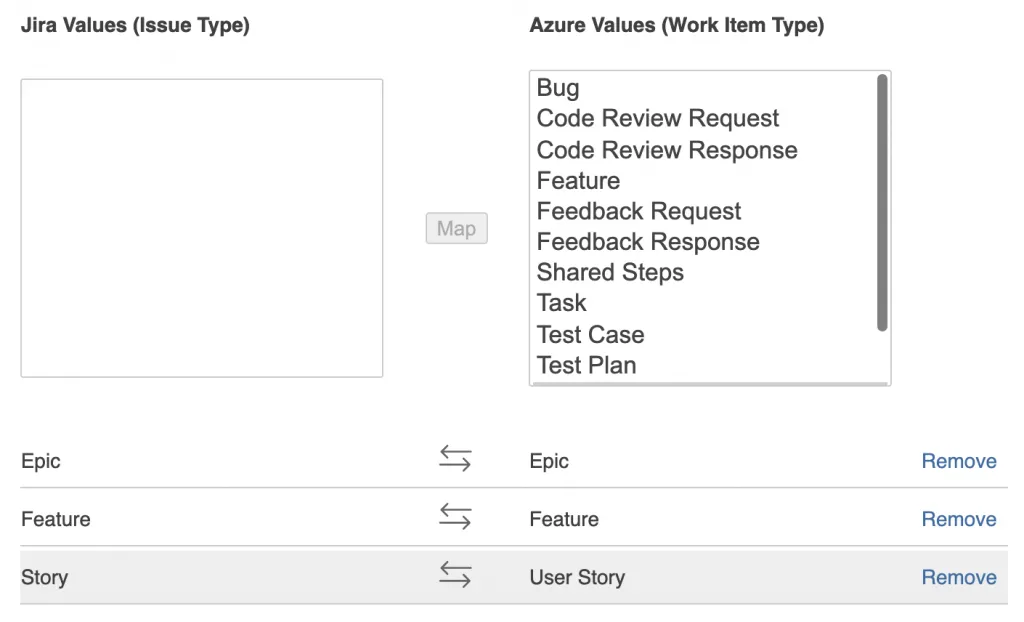Remove the Epic to Epic mapping
The image size is (1024, 622).
coord(958,460)
